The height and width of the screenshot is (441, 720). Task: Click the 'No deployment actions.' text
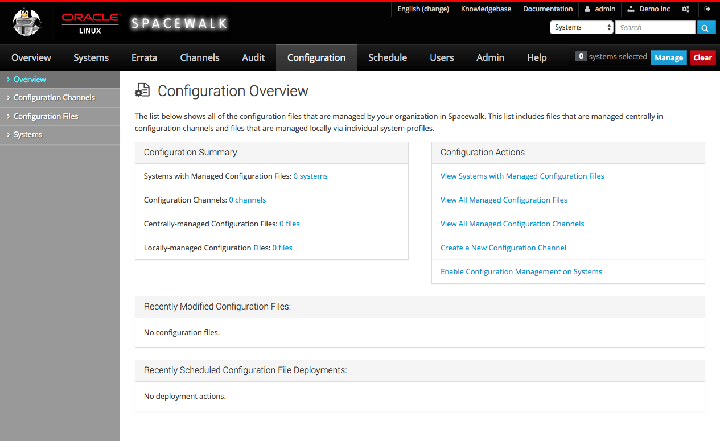(x=185, y=396)
